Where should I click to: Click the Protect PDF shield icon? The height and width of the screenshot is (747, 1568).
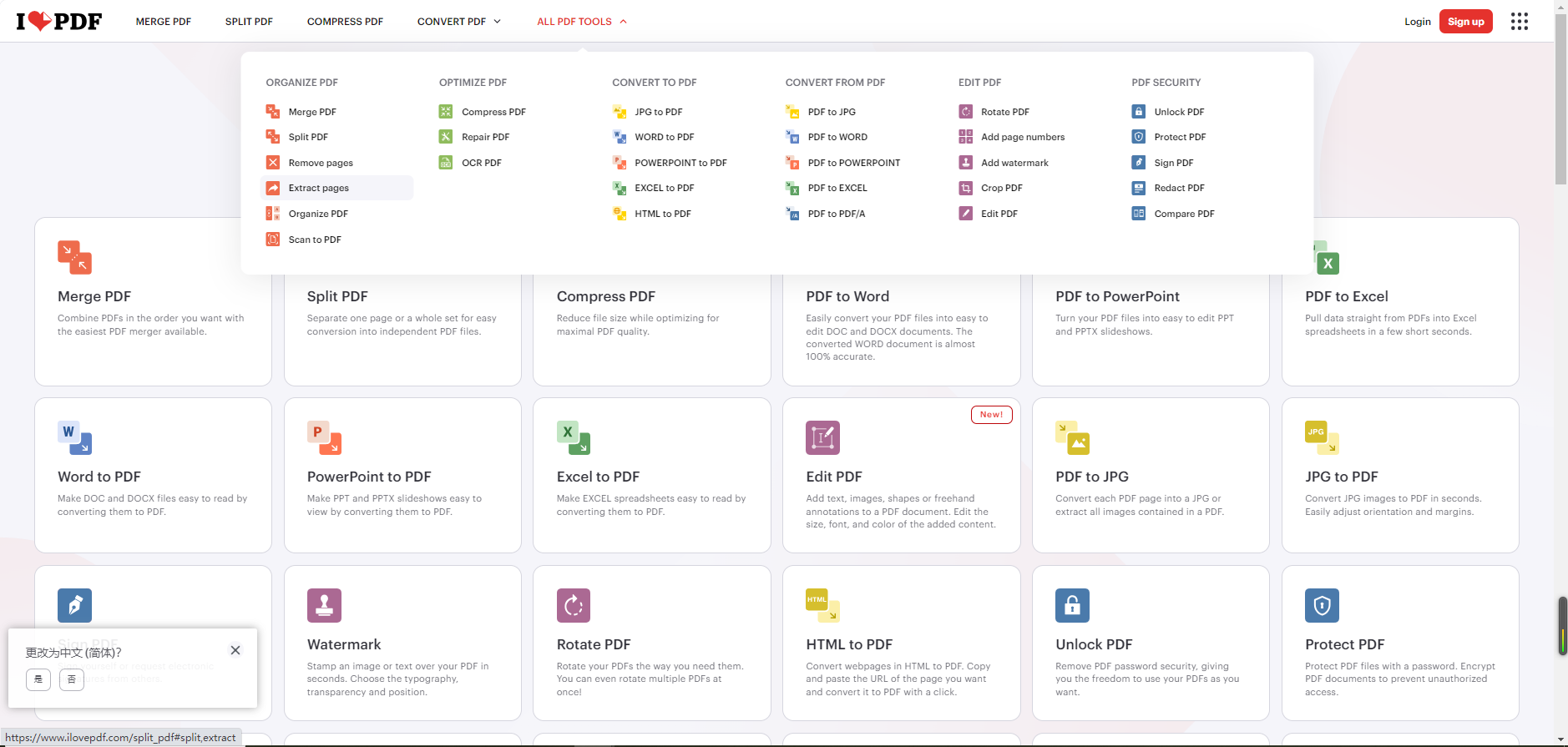[x=1322, y=605]
